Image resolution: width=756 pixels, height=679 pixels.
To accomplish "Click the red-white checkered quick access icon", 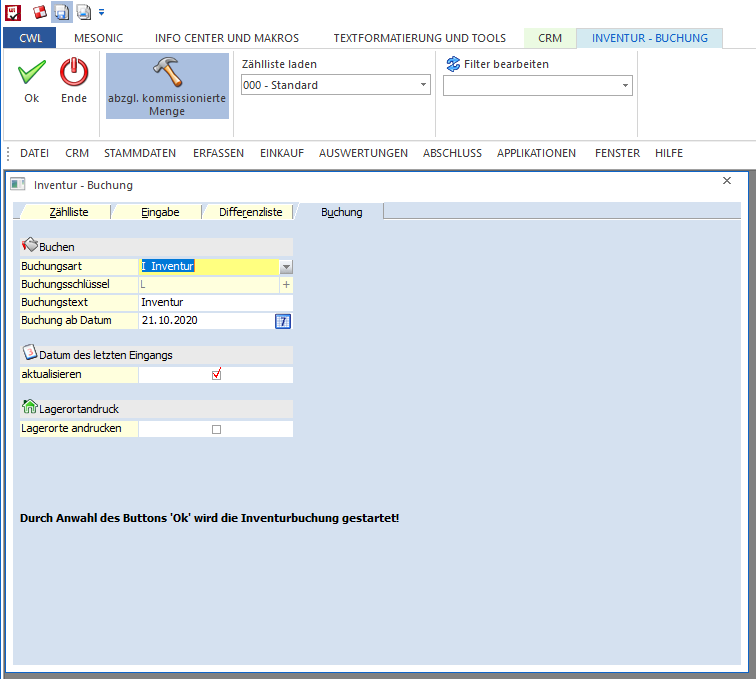I will 40,12.
